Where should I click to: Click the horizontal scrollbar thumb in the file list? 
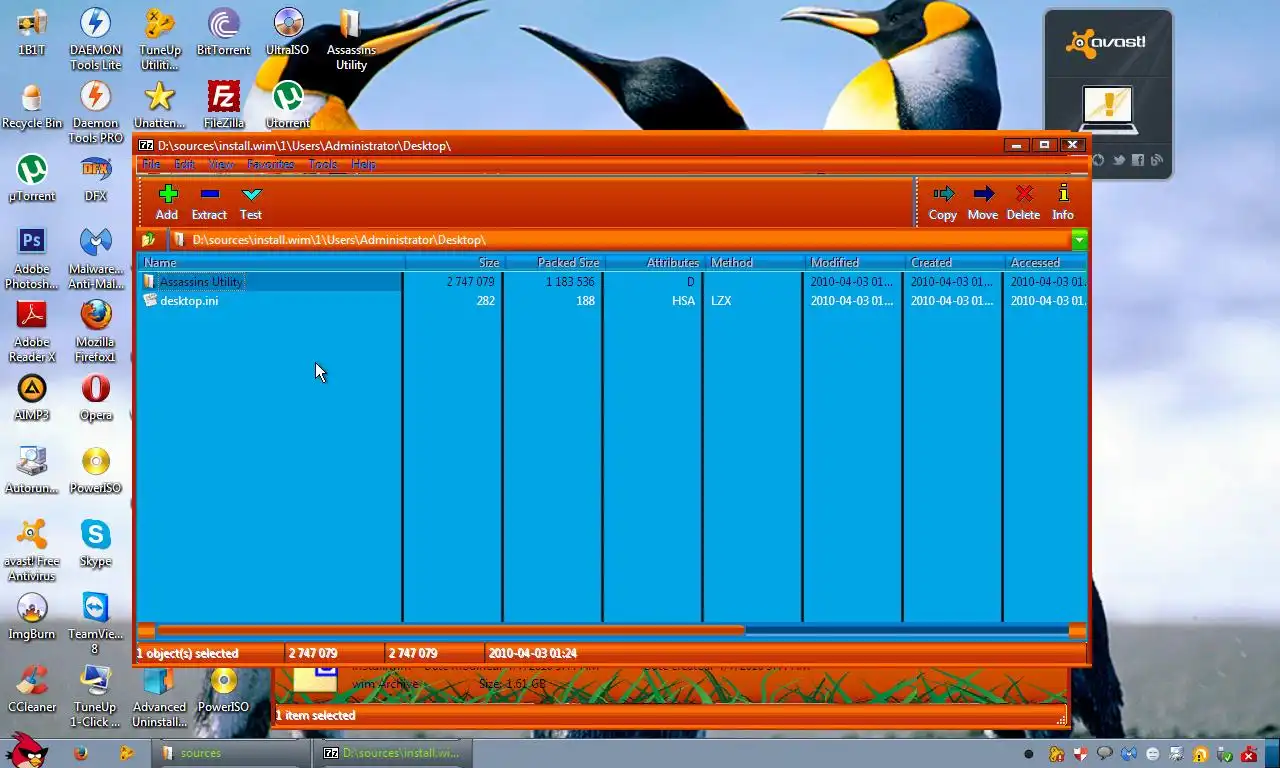[x=450, y=631]
